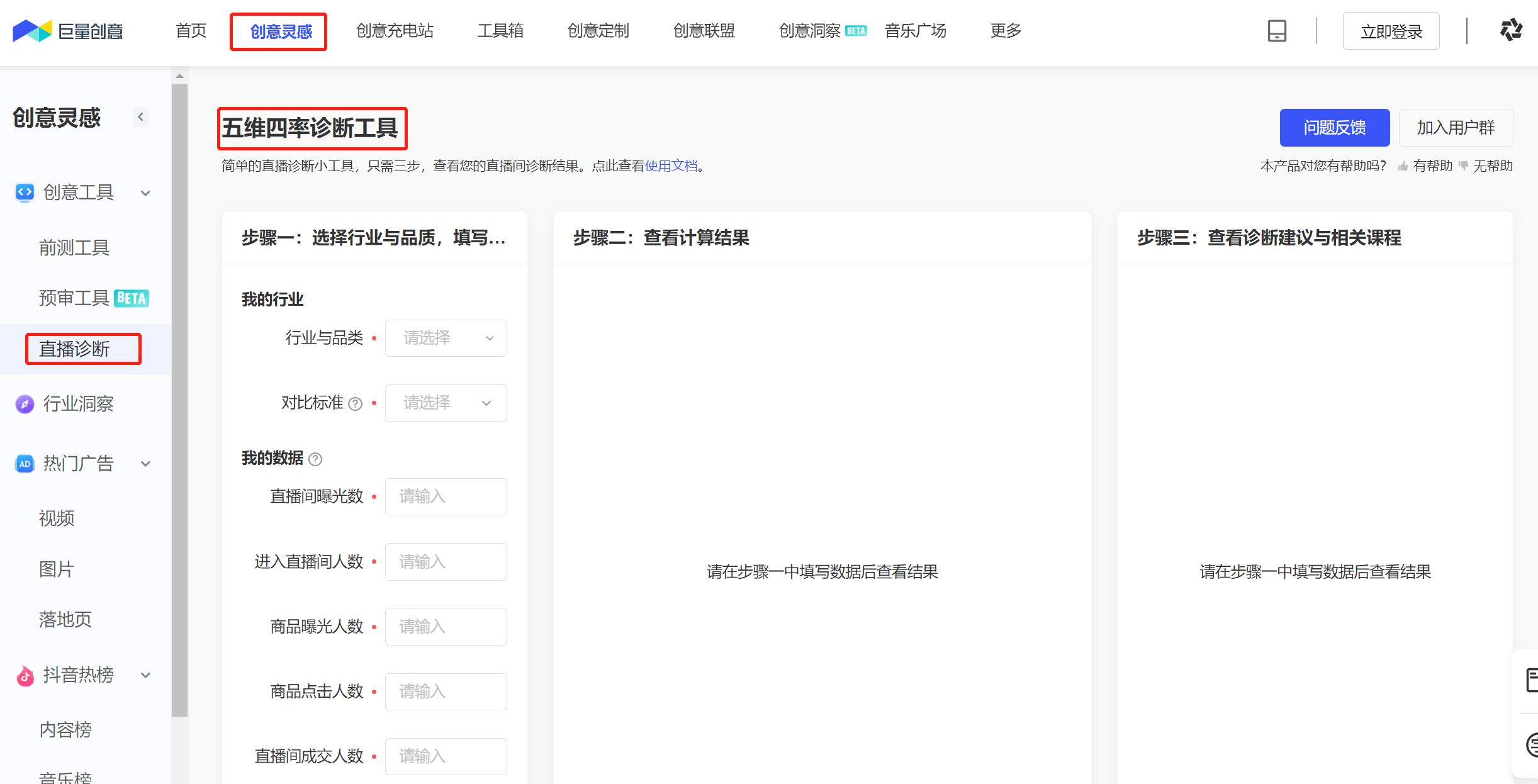Image resolution: width=1538 pixels, height=784 pixels.
Task: Click the thumbs-down 无帮助 icon
Action: [1463, 166]
